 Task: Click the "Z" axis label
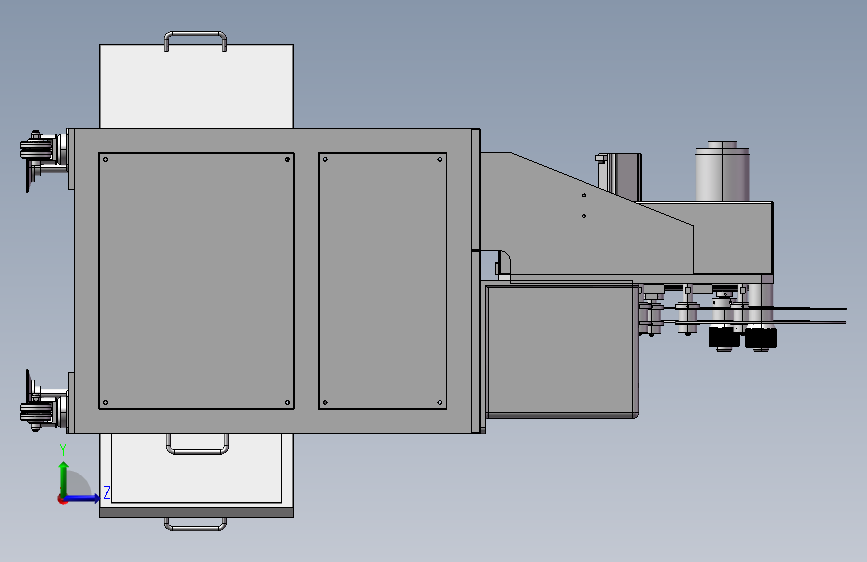tap(107, 493)
